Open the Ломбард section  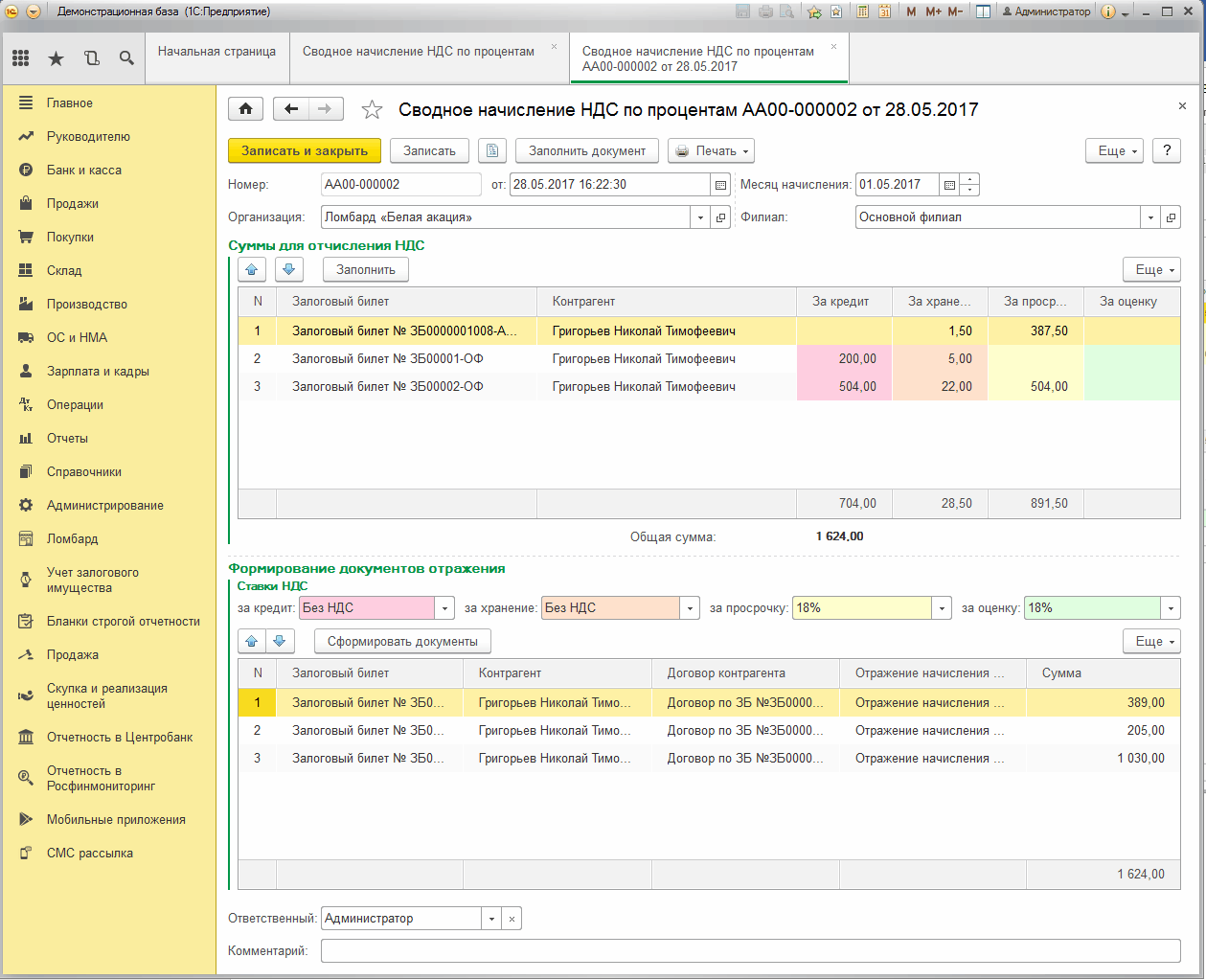(x=73, y=539)
